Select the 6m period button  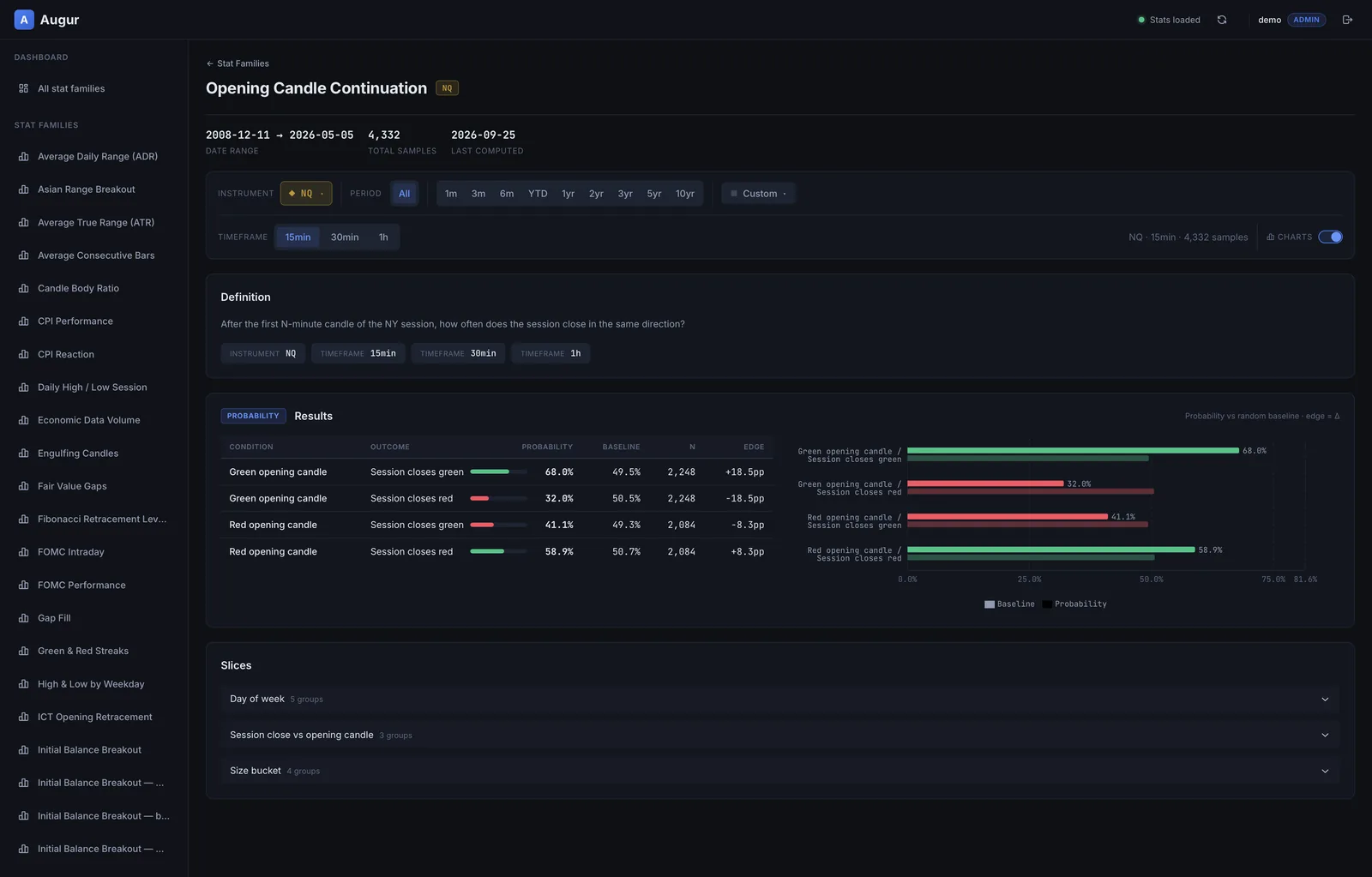coord(507,194)
